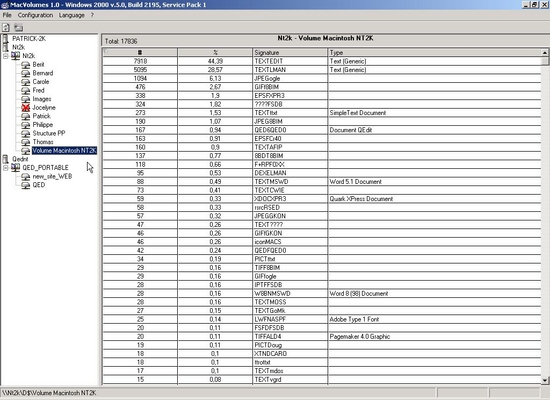Click the SimpleText Document type cell
This screenshot has width=550, height=400.
tap(435, 113)
